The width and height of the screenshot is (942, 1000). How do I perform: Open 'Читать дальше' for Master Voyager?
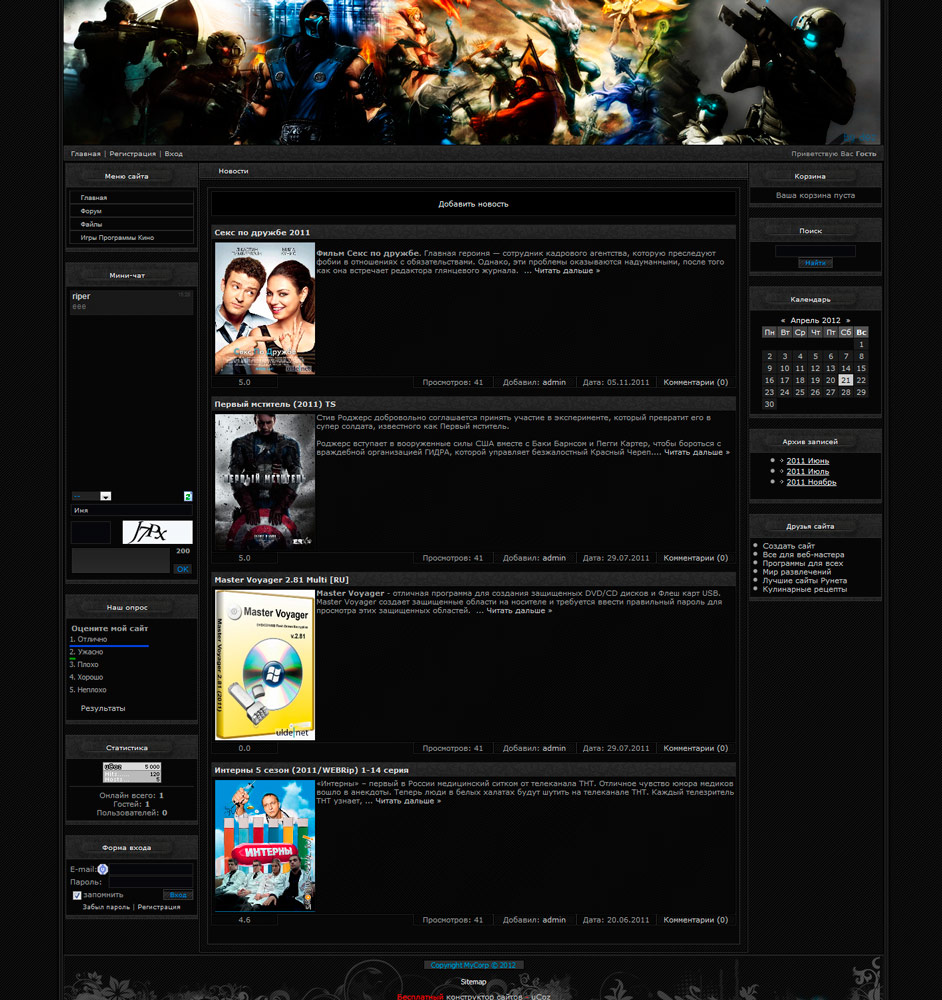519,610
